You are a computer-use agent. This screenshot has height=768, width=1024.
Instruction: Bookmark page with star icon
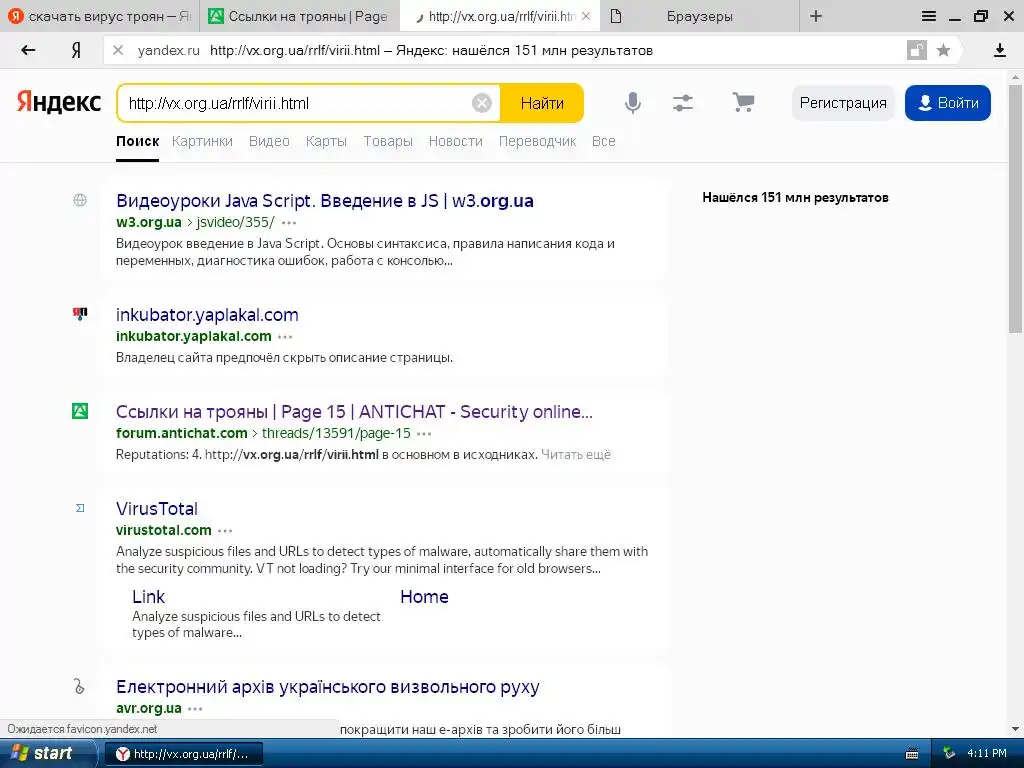coord(943,50)
